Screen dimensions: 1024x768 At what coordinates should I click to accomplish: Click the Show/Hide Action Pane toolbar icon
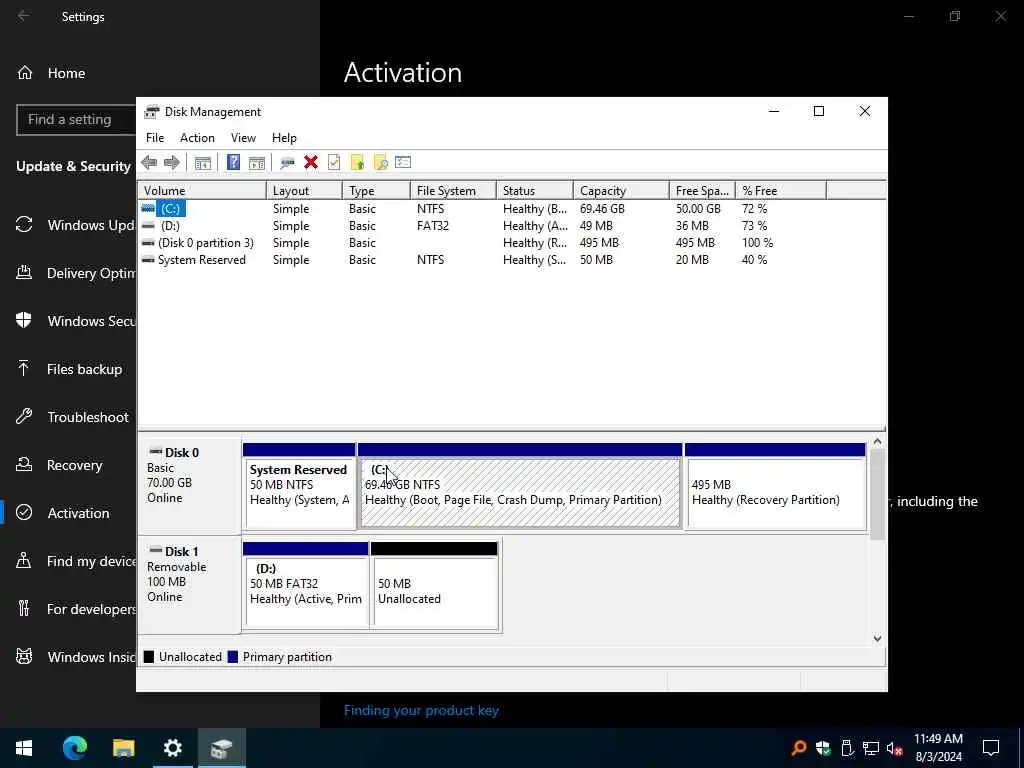click(x=257, y=163)
